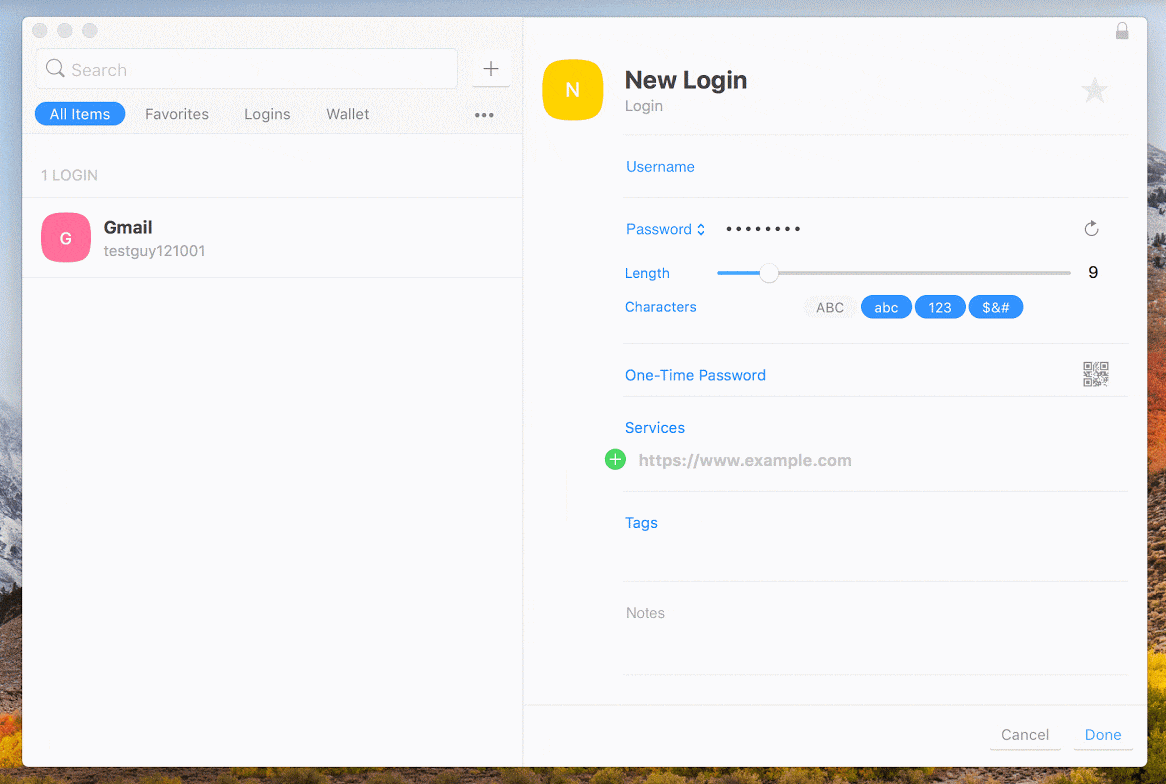The image size is (1166, 784).
Task: Click the plus icon to add new item
Action: click(491, 69)
